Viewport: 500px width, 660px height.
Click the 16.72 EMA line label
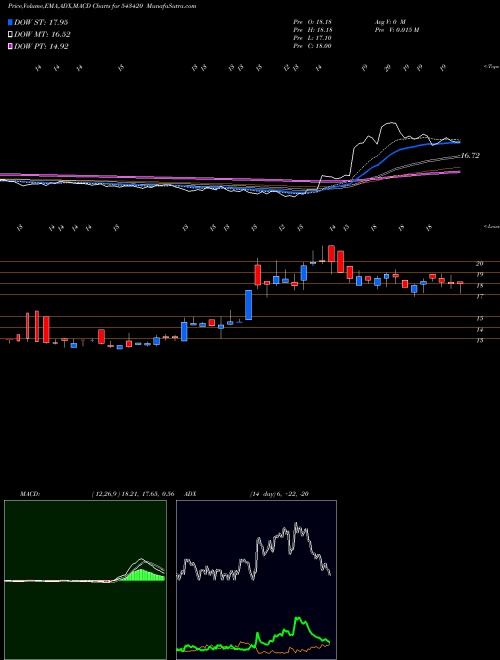[x=470, y=156]
